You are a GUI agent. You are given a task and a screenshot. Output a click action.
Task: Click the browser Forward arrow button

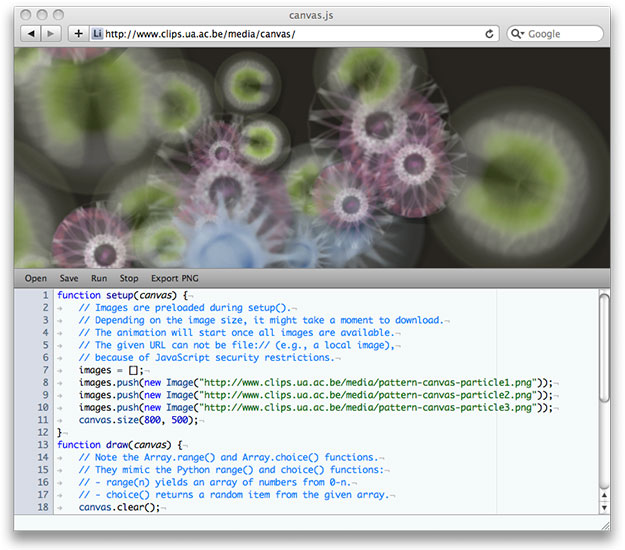[51, 33]
